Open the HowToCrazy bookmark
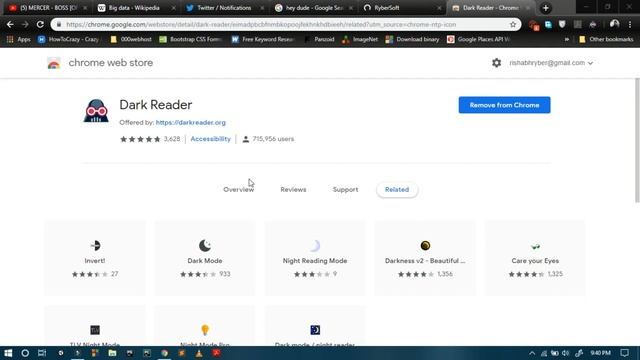Image resolution: width=640 pixels, height=360 pixels. point(69,40)
